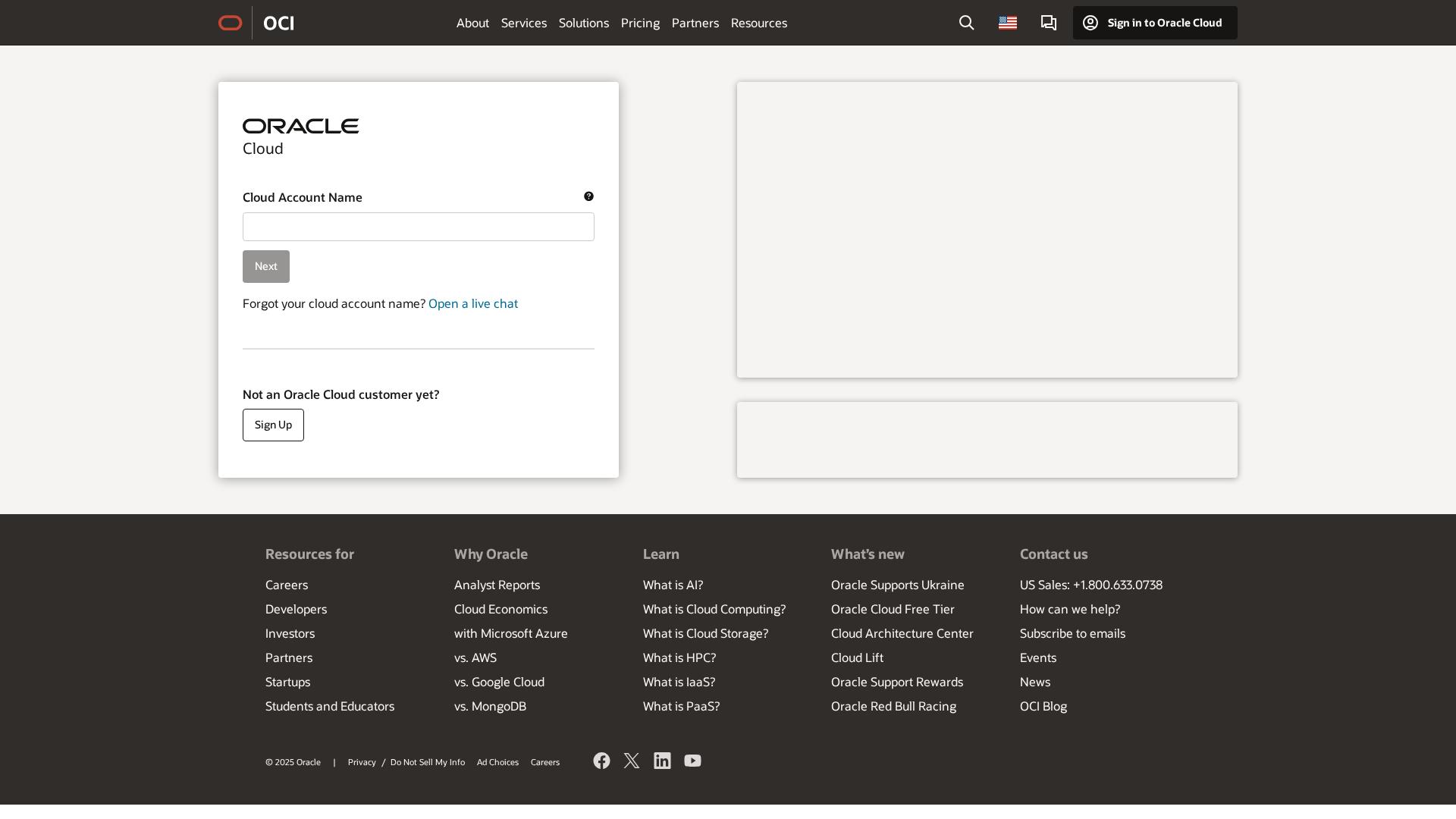This screenshot has width=1456, height=819.
Task: Open What is HPC? link
Action: [679, 657]
